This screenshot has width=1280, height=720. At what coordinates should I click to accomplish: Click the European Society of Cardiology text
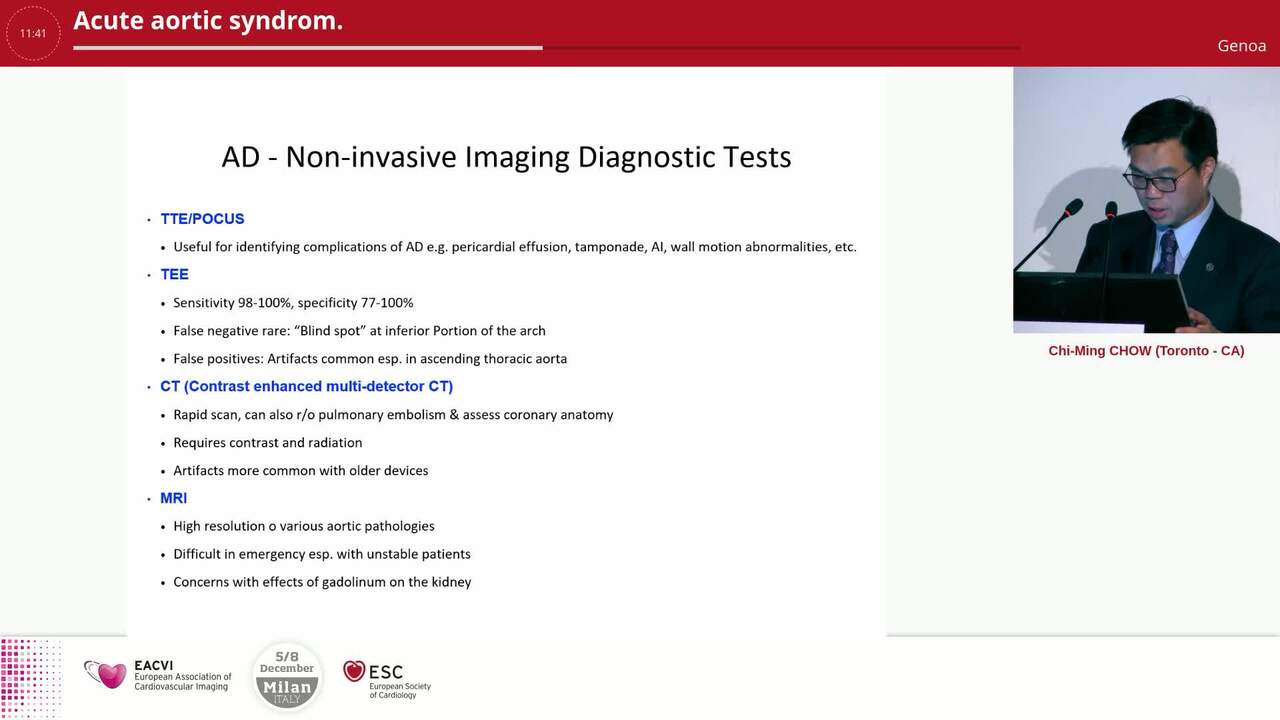tap(399, 690)
